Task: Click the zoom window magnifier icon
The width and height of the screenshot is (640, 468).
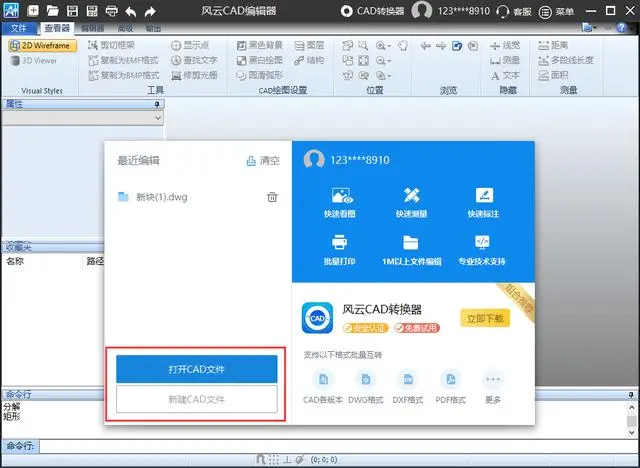Action: coord(363,45)
